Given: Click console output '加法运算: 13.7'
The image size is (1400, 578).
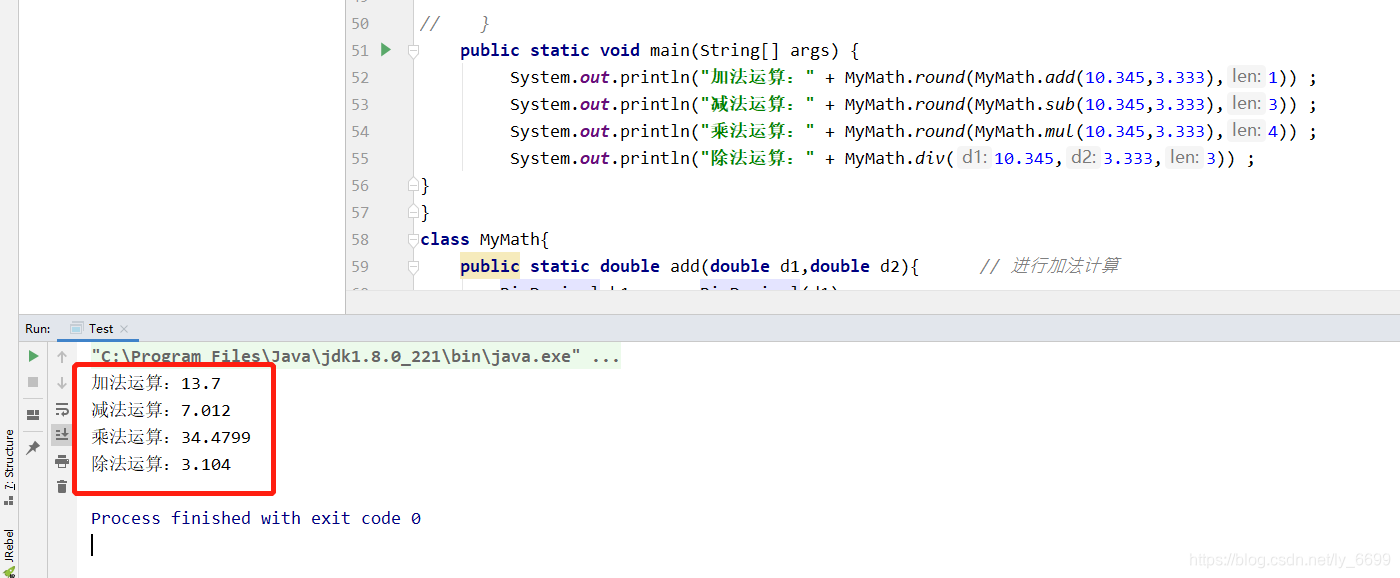Looking at the screenshot, I should pos(156,383).
